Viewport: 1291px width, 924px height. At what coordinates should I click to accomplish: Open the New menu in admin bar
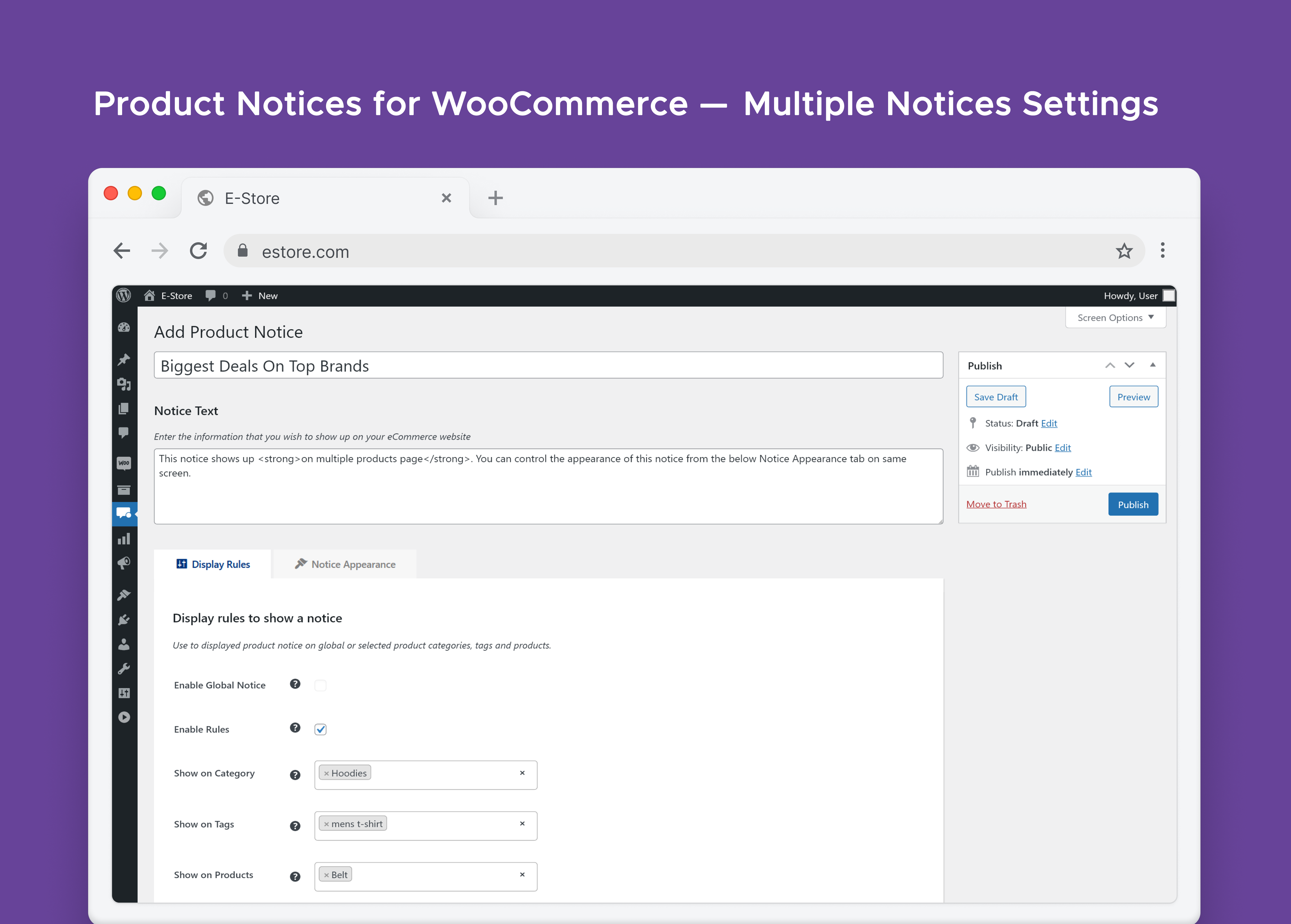[260, 295]
